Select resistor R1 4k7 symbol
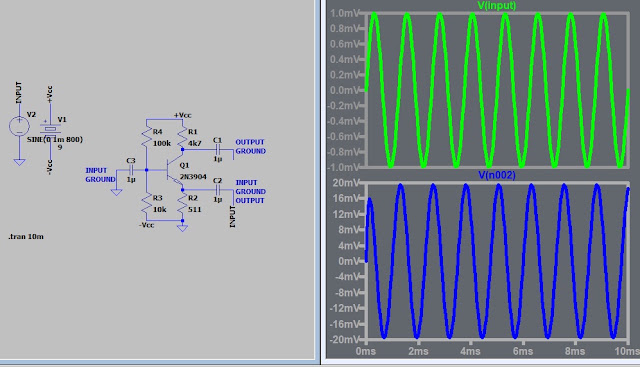The width and height of the screenshot is (640, 367). coord(182,137)
